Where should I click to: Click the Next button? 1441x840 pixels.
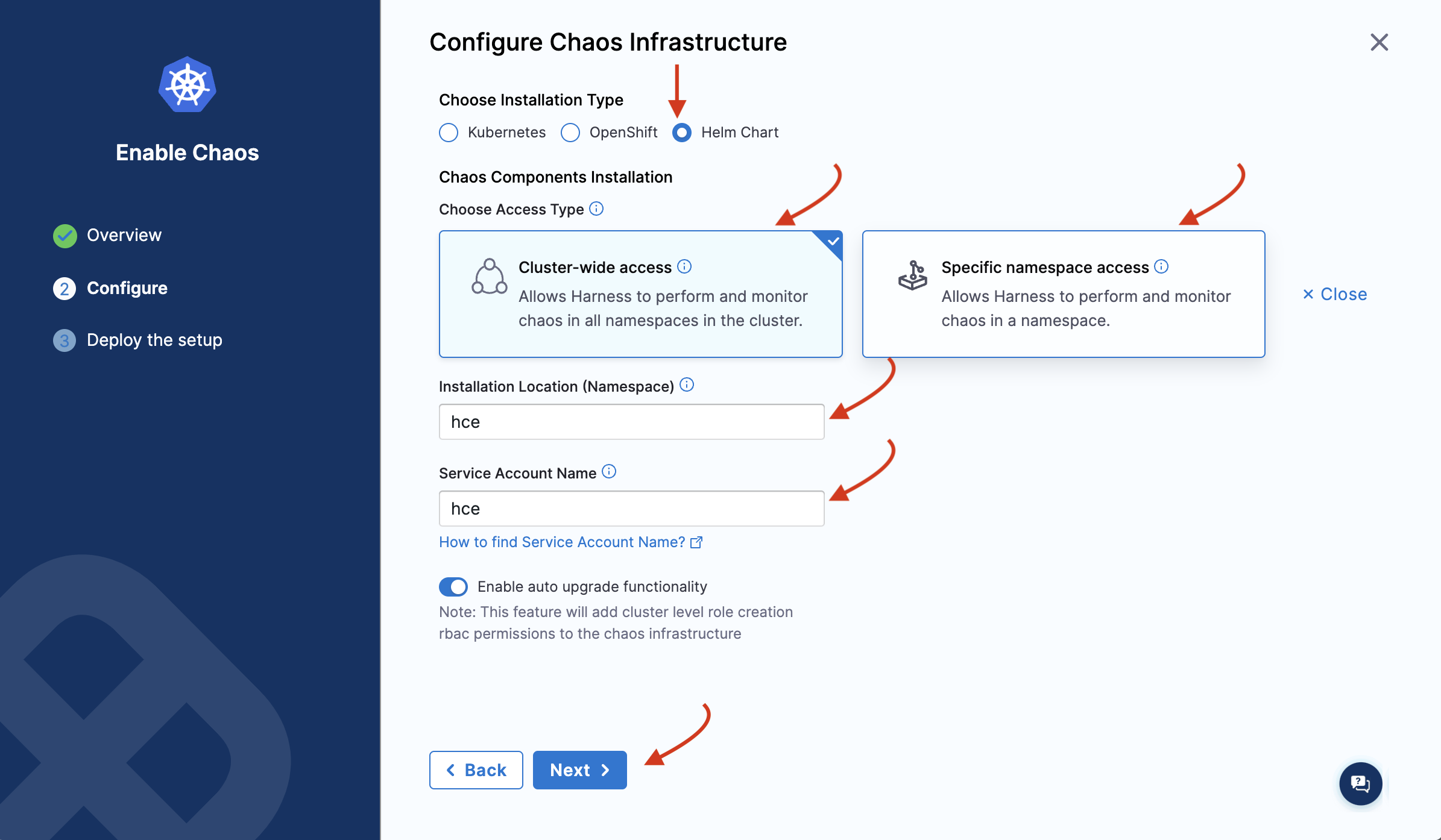click(579, 769)
